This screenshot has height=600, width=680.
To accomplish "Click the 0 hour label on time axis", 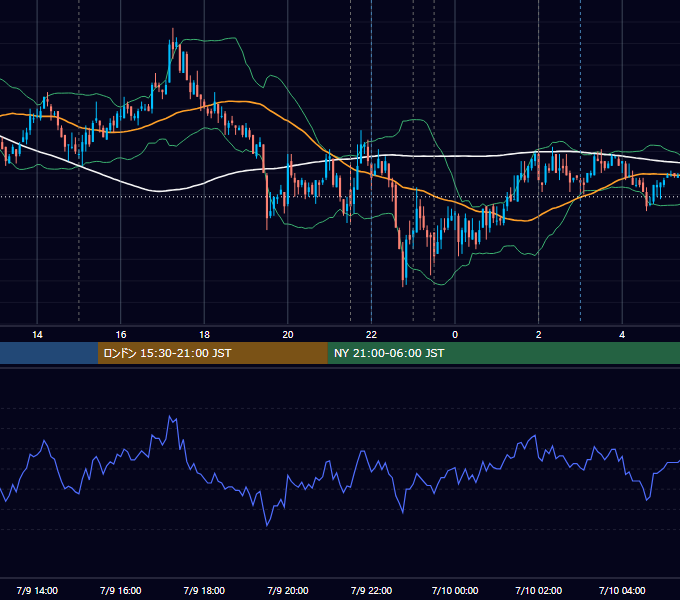I will coord(455,335).
